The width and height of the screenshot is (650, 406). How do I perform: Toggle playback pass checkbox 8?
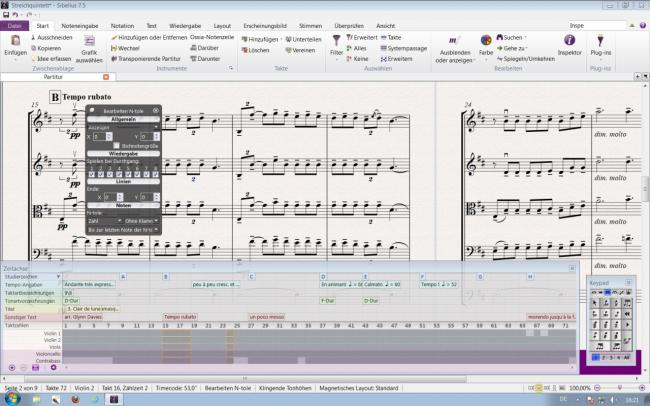point(156,172)
